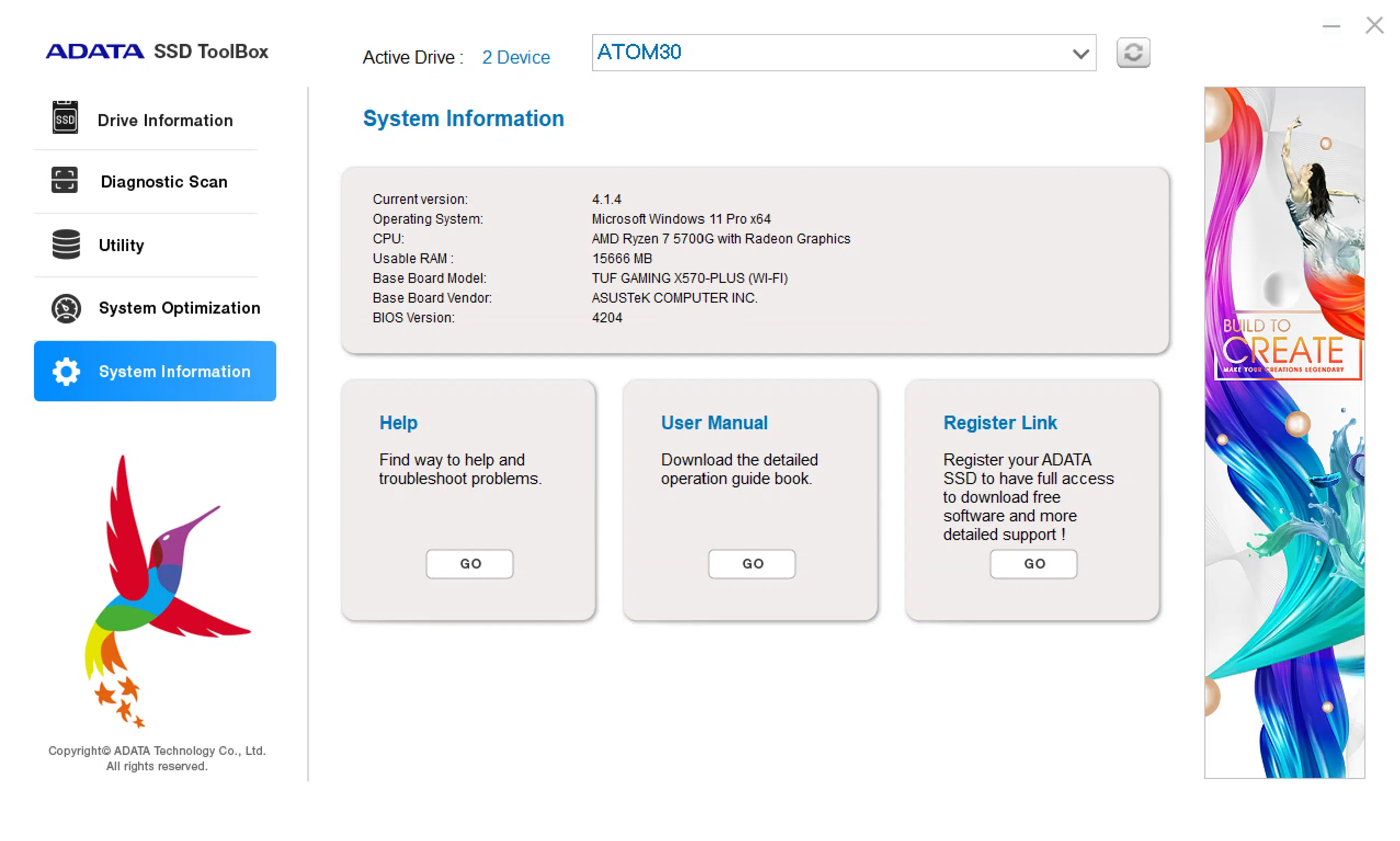The image size is (1400, 841).
Task: Select the AMD Ryzen 7 5700G CPU value
Action: (721, 238)
